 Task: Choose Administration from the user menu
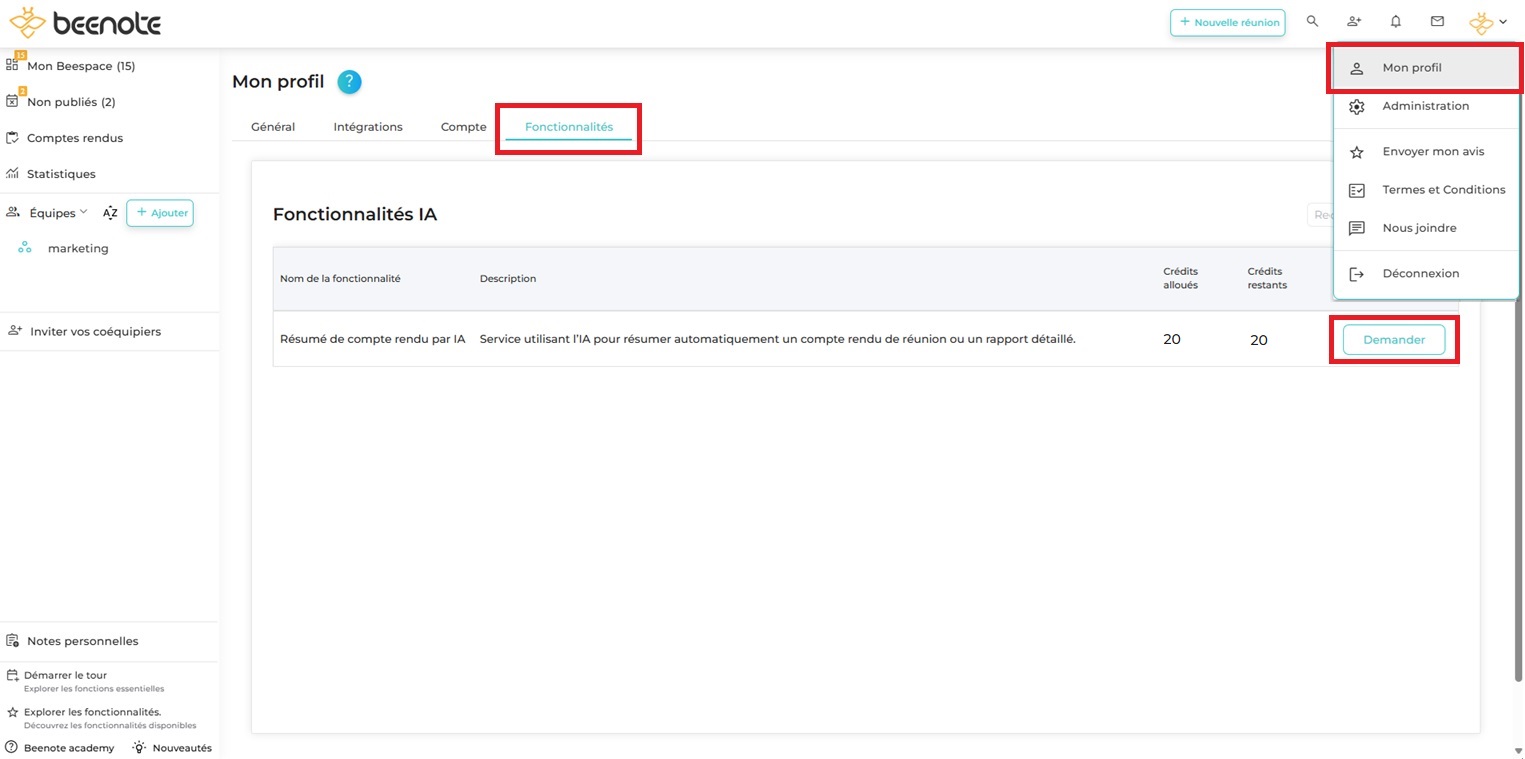pyautogui.click(x=1425, y=106)
